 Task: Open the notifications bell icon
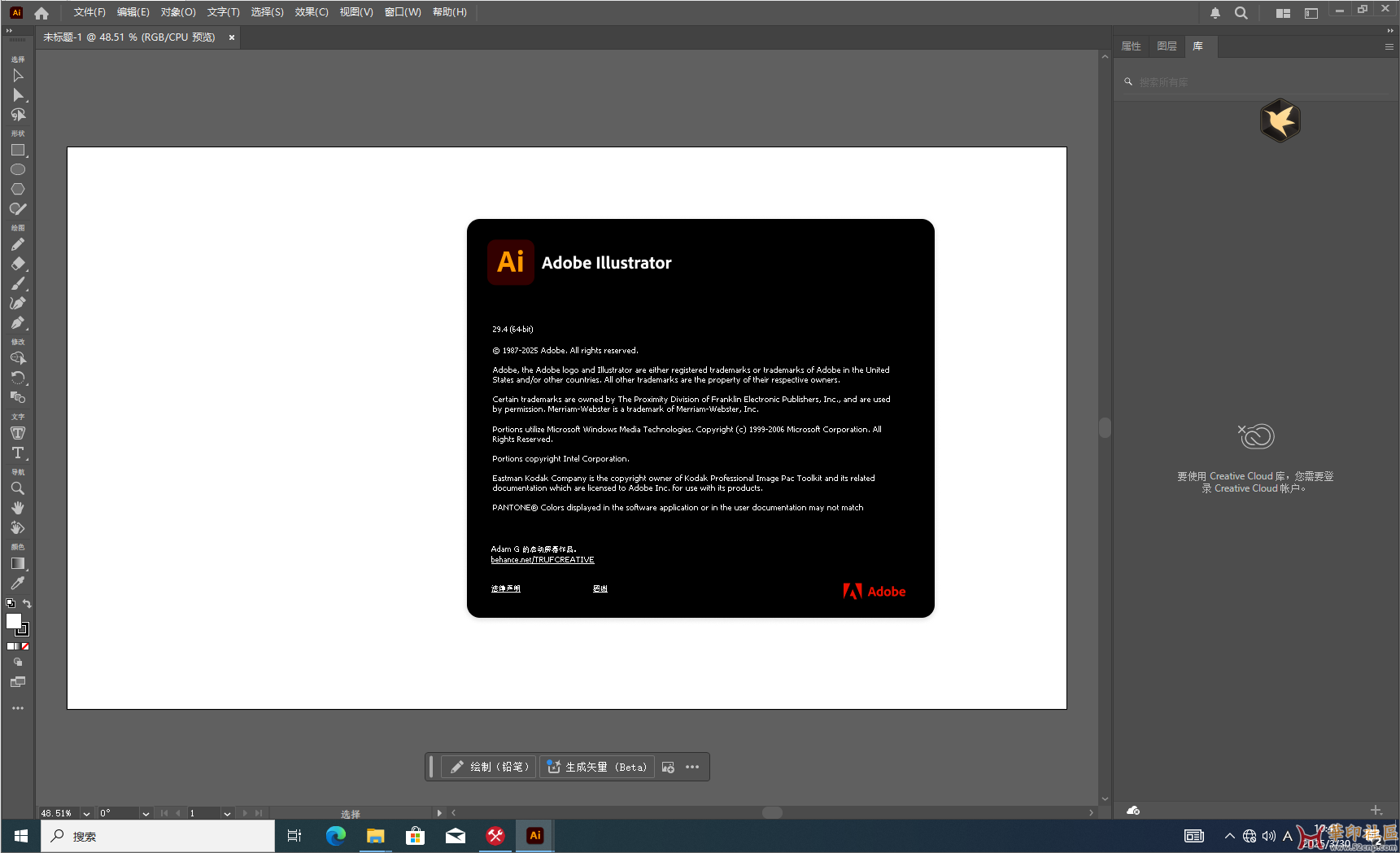(1215, 13)
